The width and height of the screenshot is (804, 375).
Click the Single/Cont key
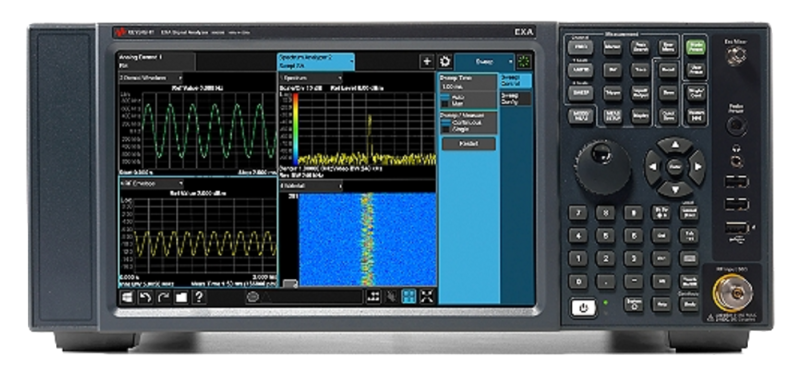pos(696,93)
